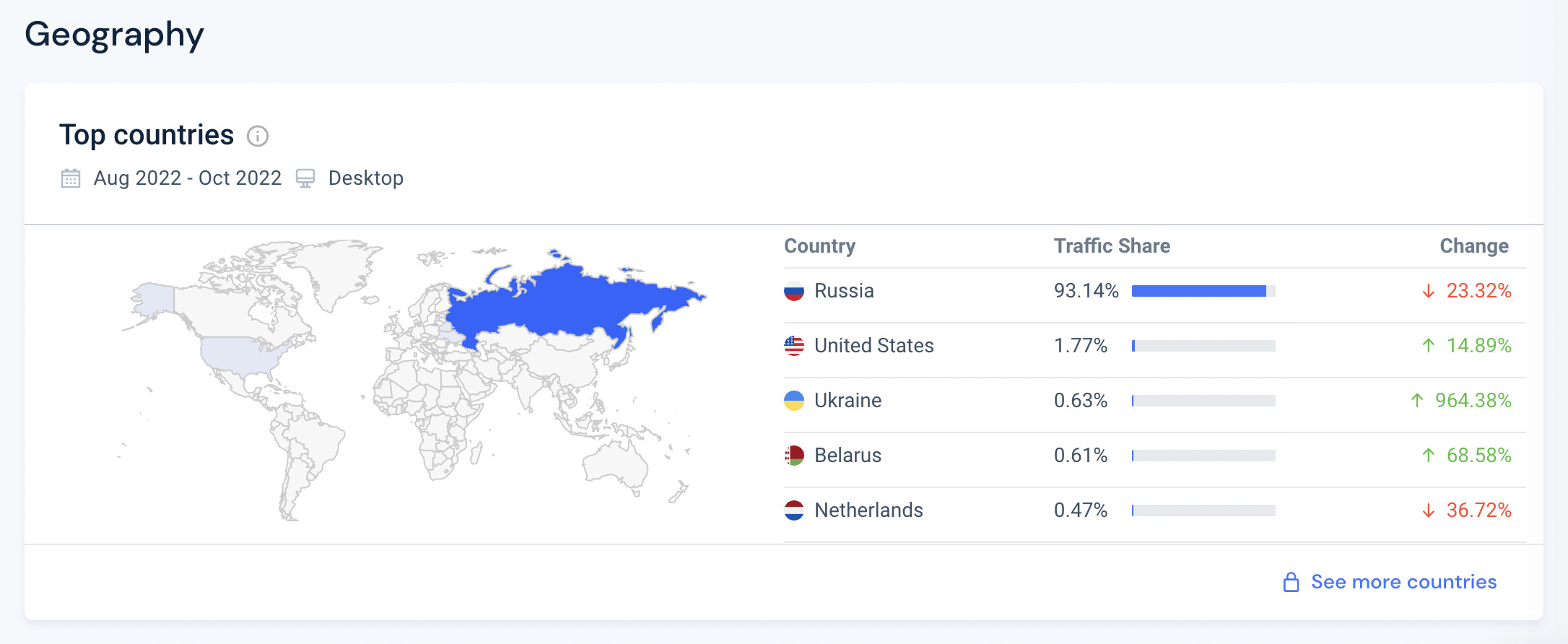The width and height of the screenshot is (1568, 644).
Task: Click the Country column header
Action: [819, 246]
